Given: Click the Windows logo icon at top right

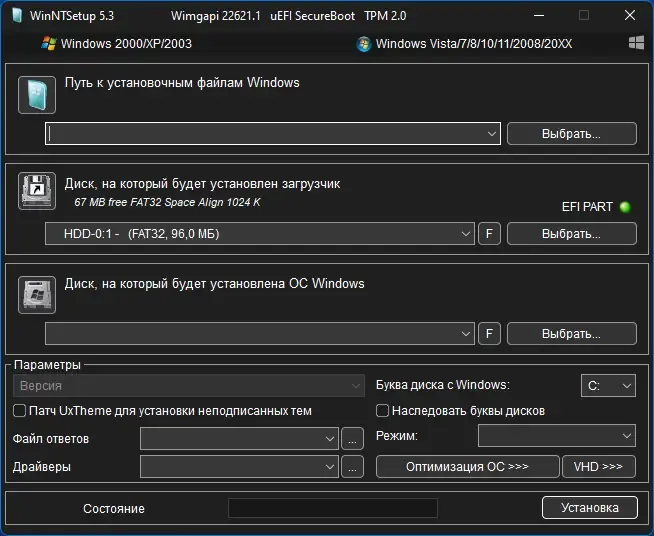Looking at the screenshot, I should pos(636,43).
